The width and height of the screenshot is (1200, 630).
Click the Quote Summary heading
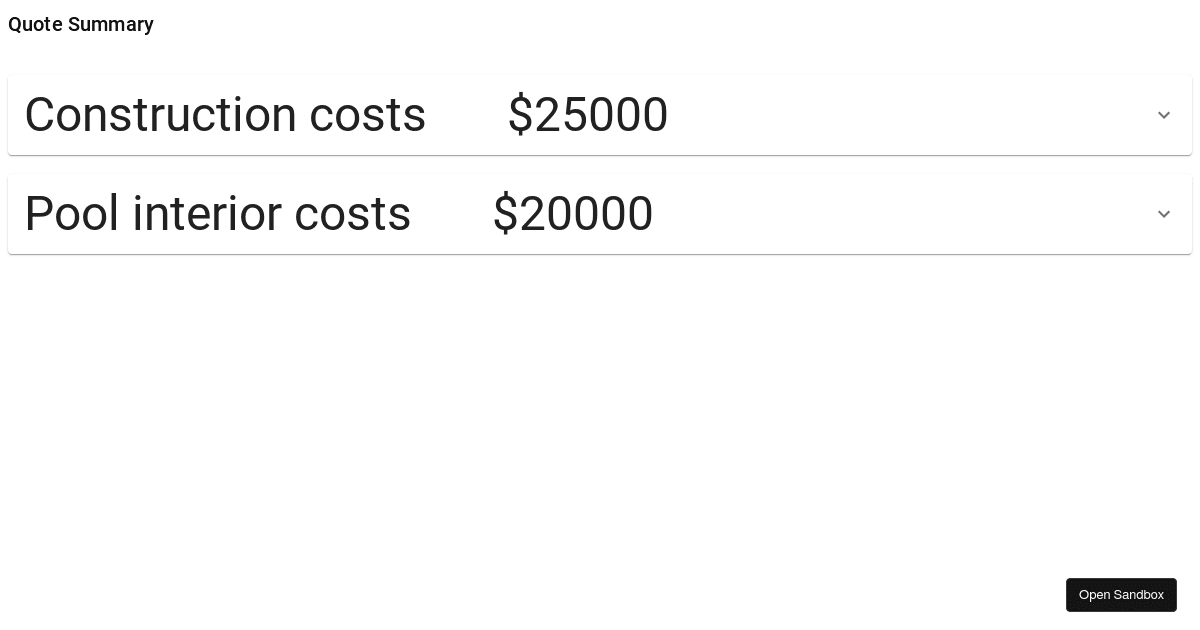click(81, 25)
